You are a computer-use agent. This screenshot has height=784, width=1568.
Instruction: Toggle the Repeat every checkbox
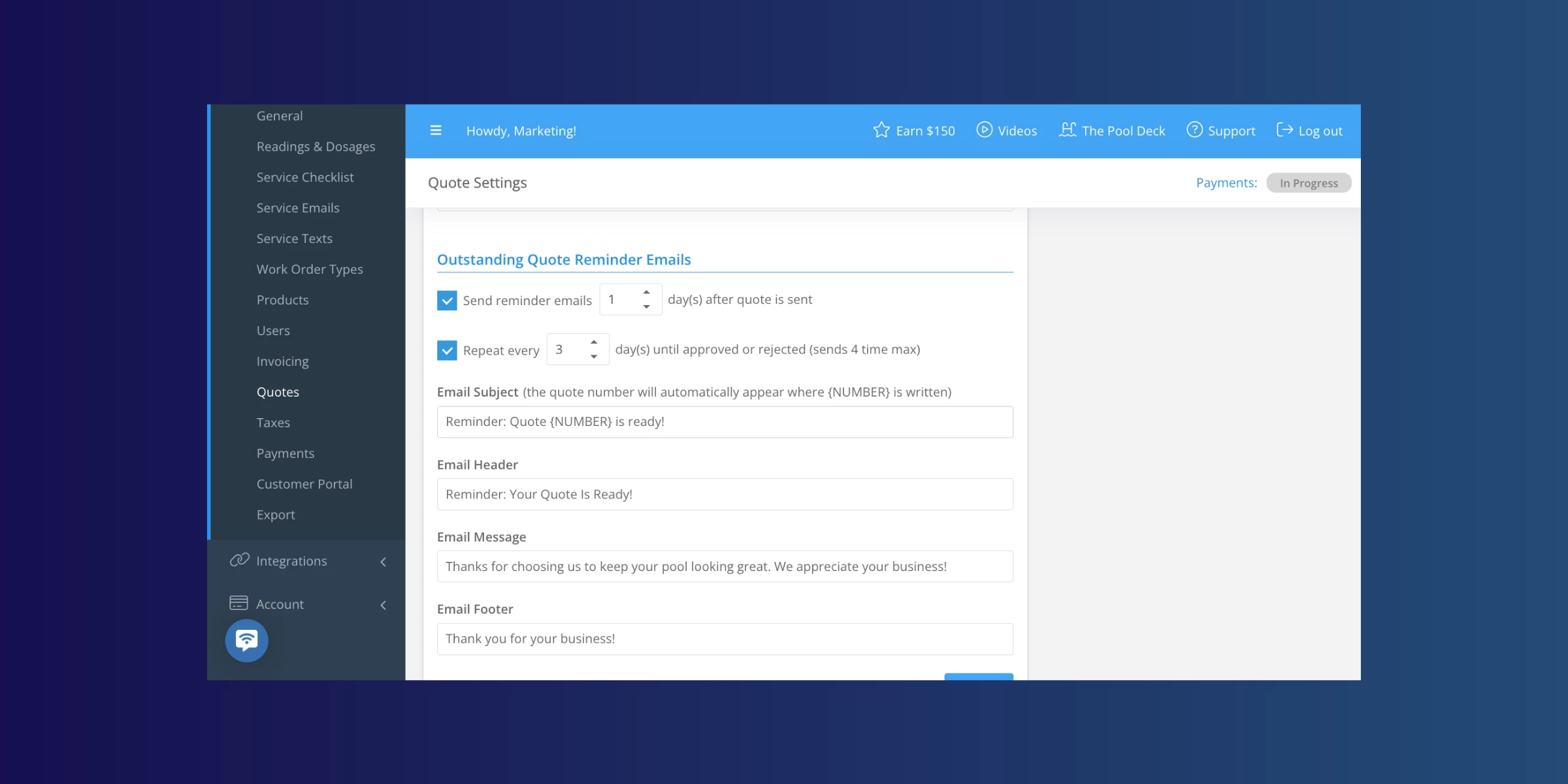pyautogui.click(x=447, y=350)
